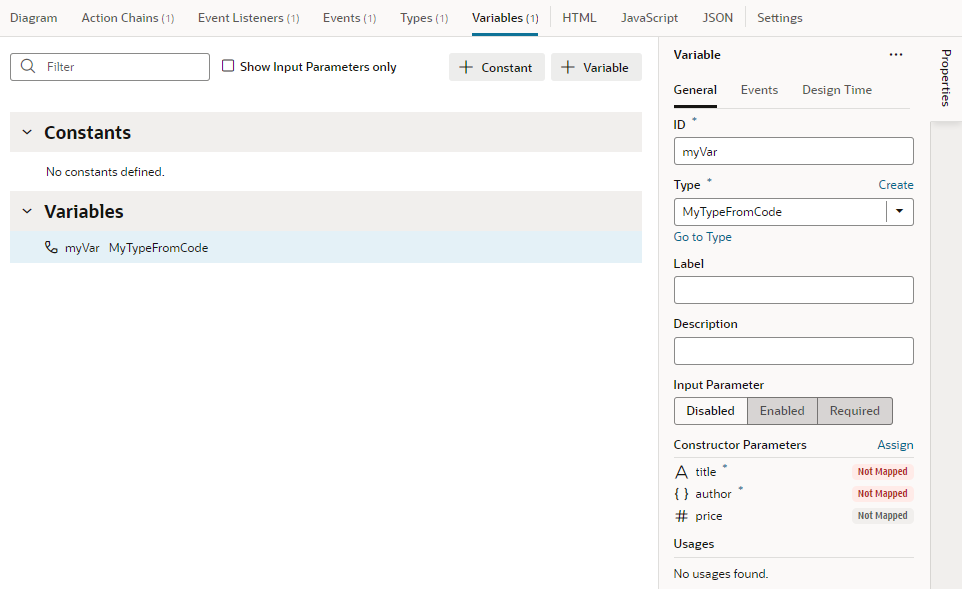This screenshot has height=589, width=962.
Task: Toggle the vertical Properties side tab
Action: 946,78
